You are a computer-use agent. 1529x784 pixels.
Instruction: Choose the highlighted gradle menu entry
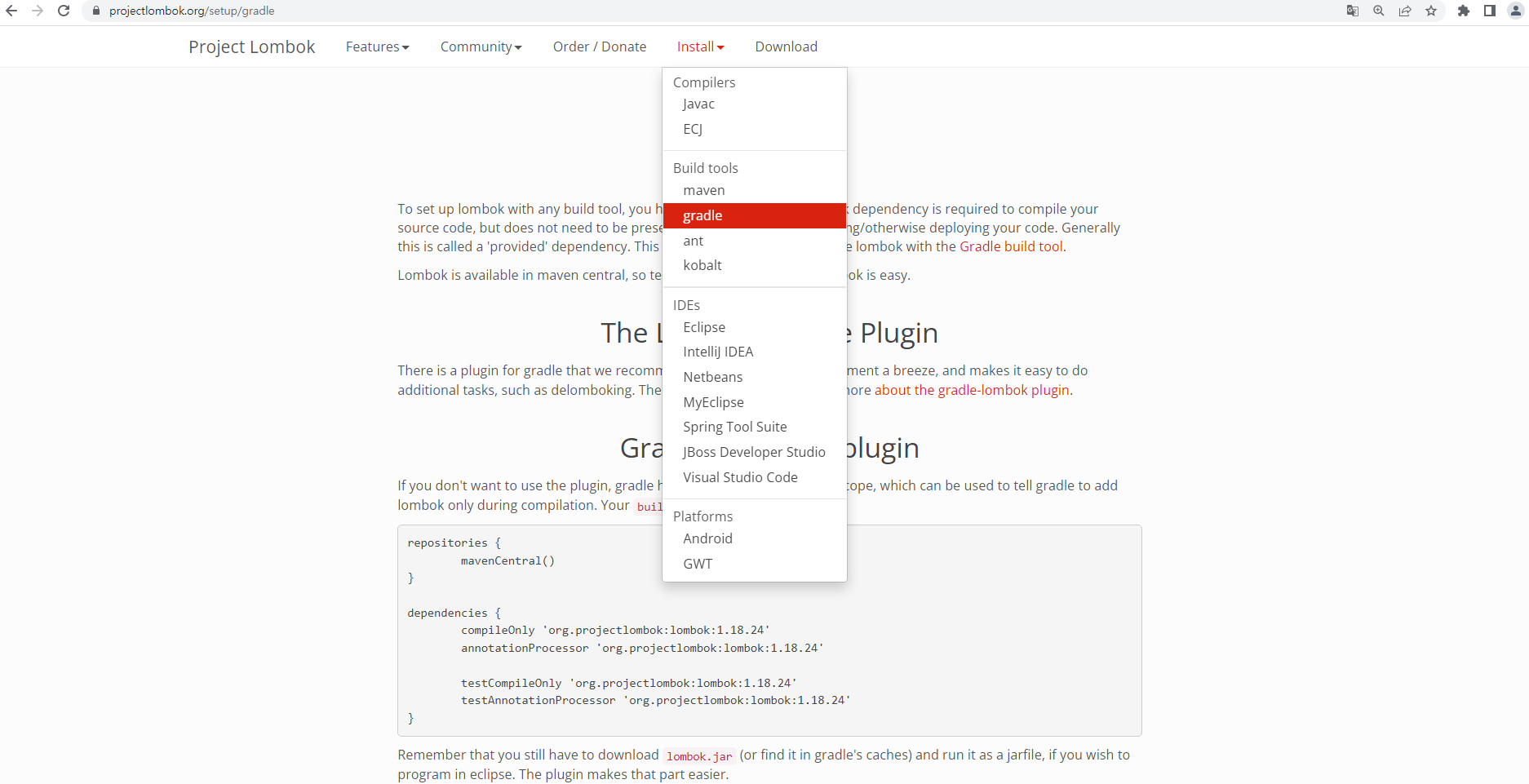tap(755, 215)
